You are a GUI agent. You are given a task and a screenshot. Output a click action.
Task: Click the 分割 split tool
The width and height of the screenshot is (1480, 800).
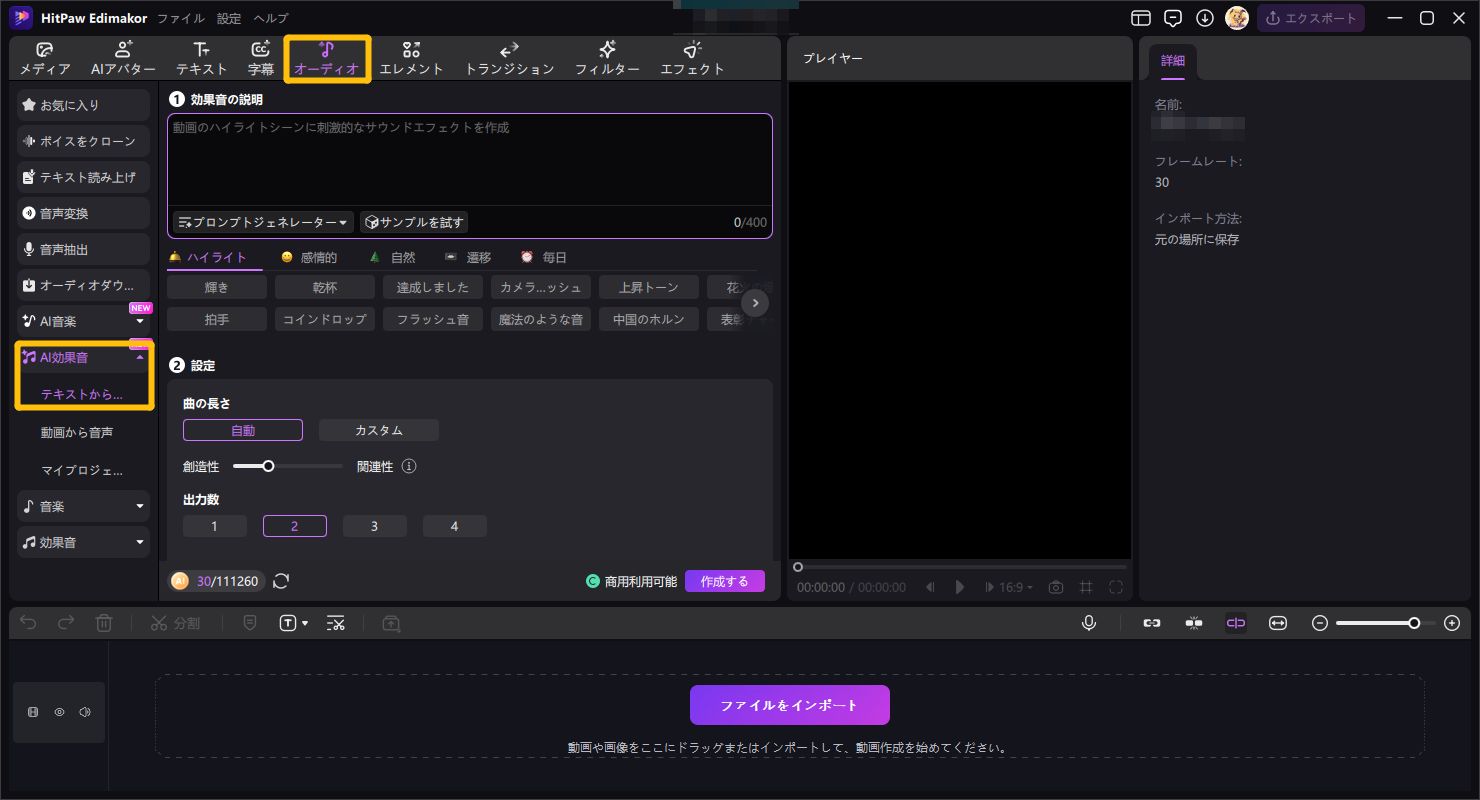(x=176, y=623)
